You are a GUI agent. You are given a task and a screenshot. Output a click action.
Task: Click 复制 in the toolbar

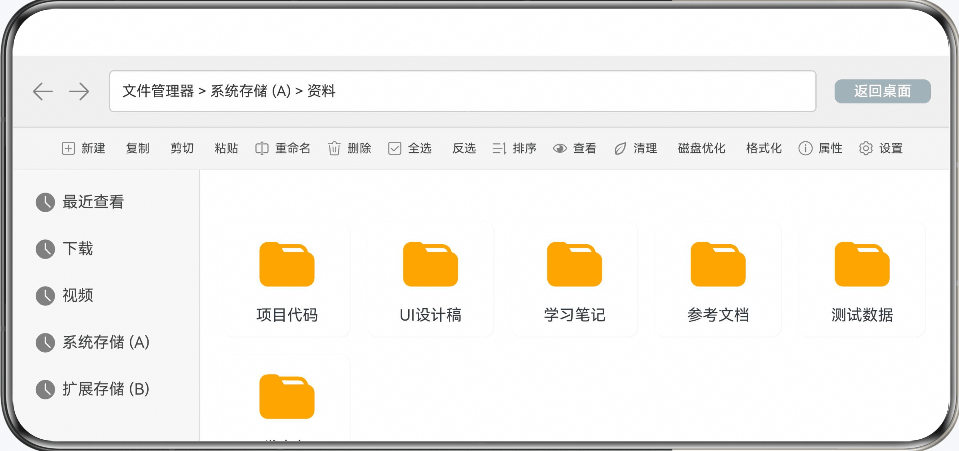point(138,148)
